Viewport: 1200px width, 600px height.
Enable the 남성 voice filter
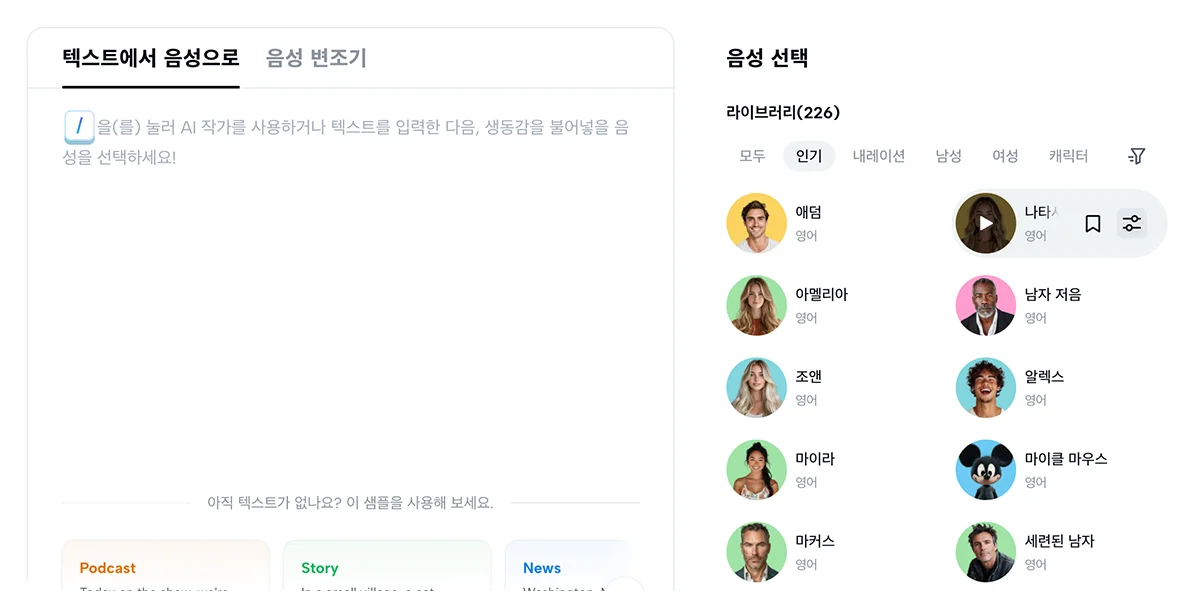(x=948, y=156)
